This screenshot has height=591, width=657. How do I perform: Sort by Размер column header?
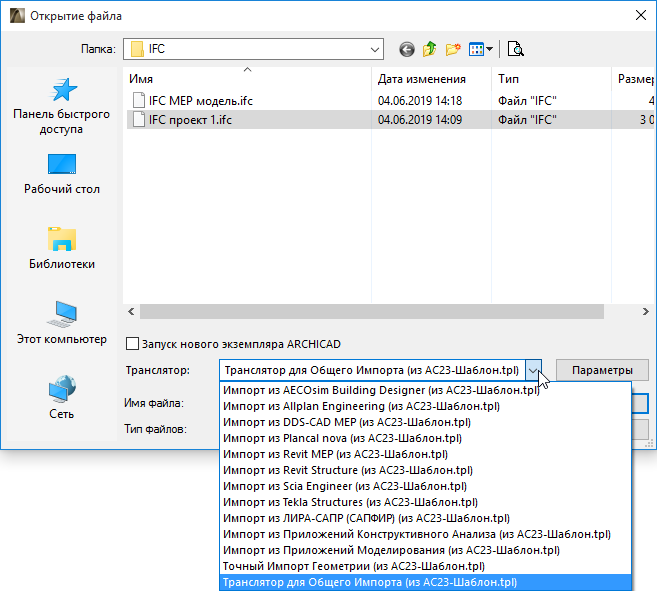point(634,79)
